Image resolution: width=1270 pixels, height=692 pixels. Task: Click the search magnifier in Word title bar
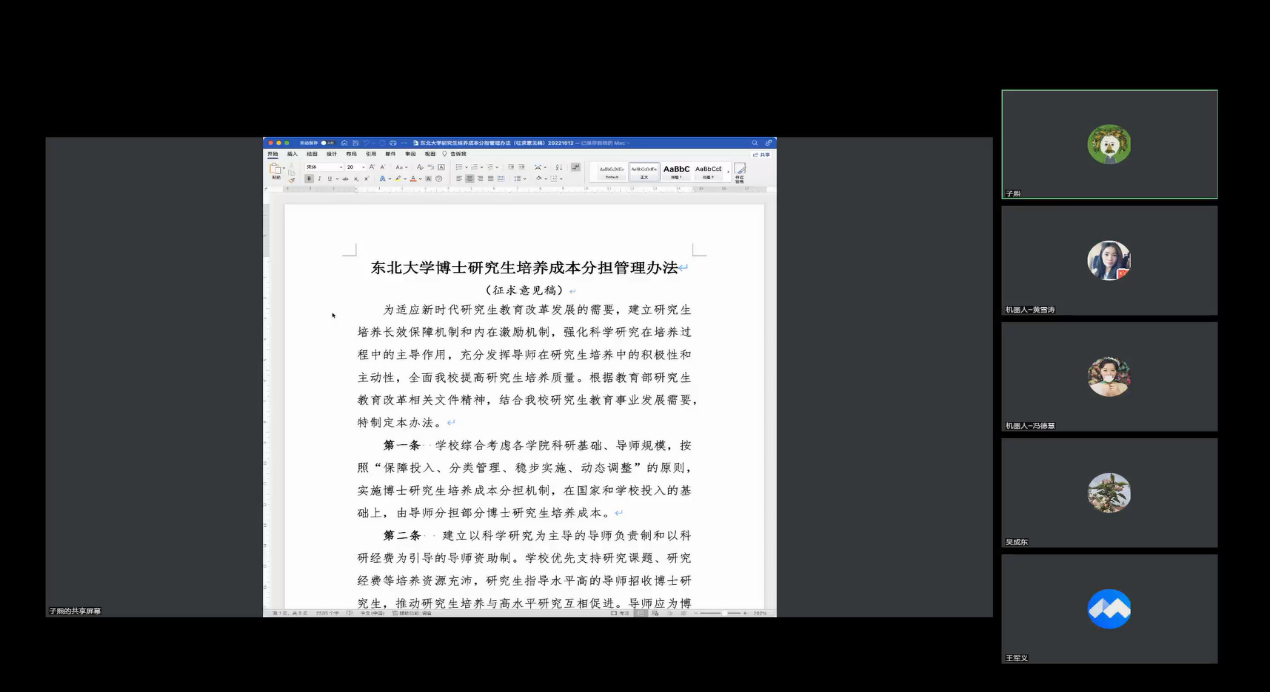coord(755,143)
